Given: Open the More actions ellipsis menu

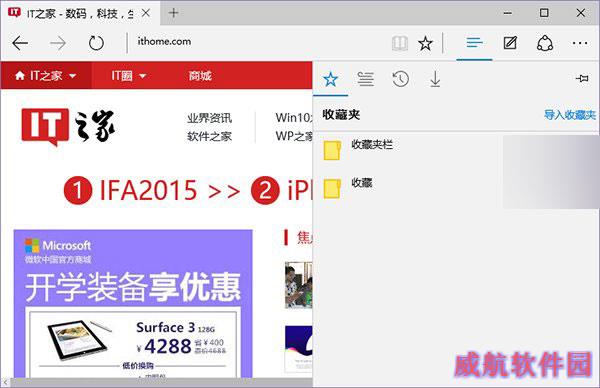Looking at the screenshot, I should (x=580, y=43).
